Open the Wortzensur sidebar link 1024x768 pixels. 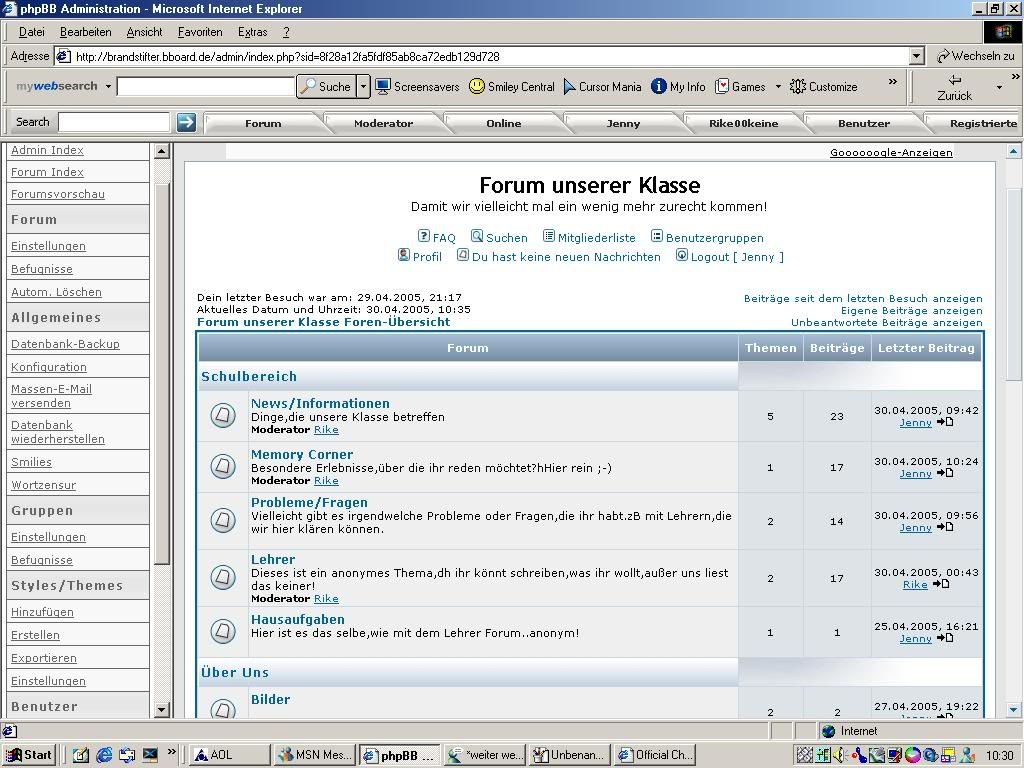pyautogui.click(x=43, y=485)
